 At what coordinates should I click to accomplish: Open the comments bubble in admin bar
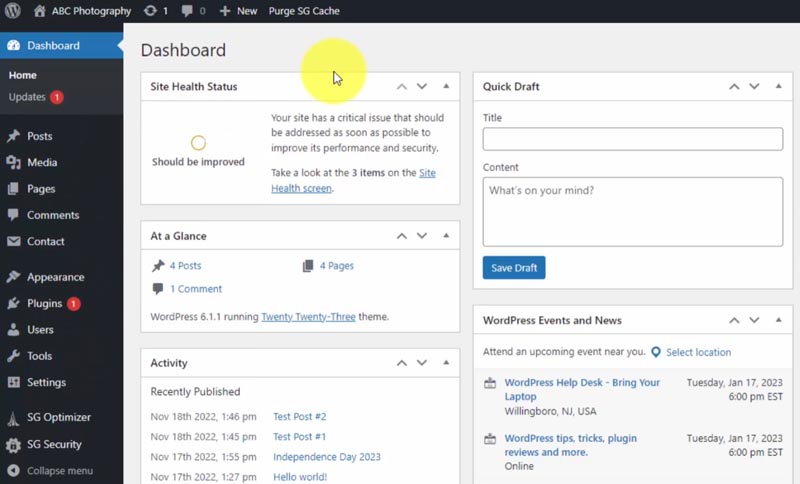point(187,10)
